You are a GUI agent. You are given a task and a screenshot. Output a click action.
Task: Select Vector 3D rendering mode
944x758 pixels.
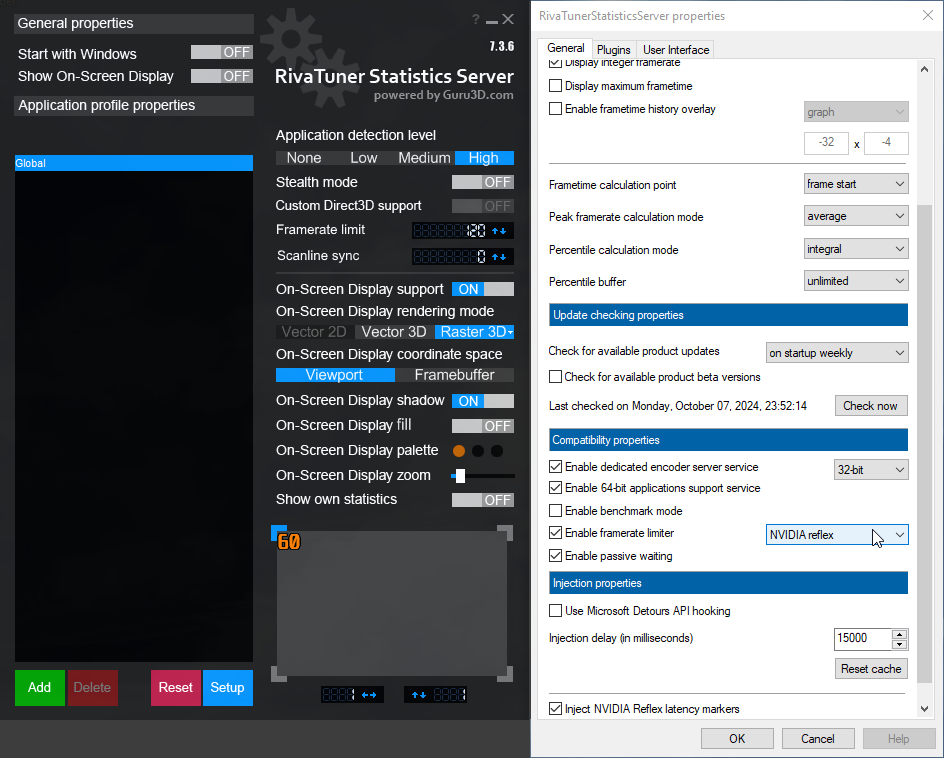tap(394, 332)
